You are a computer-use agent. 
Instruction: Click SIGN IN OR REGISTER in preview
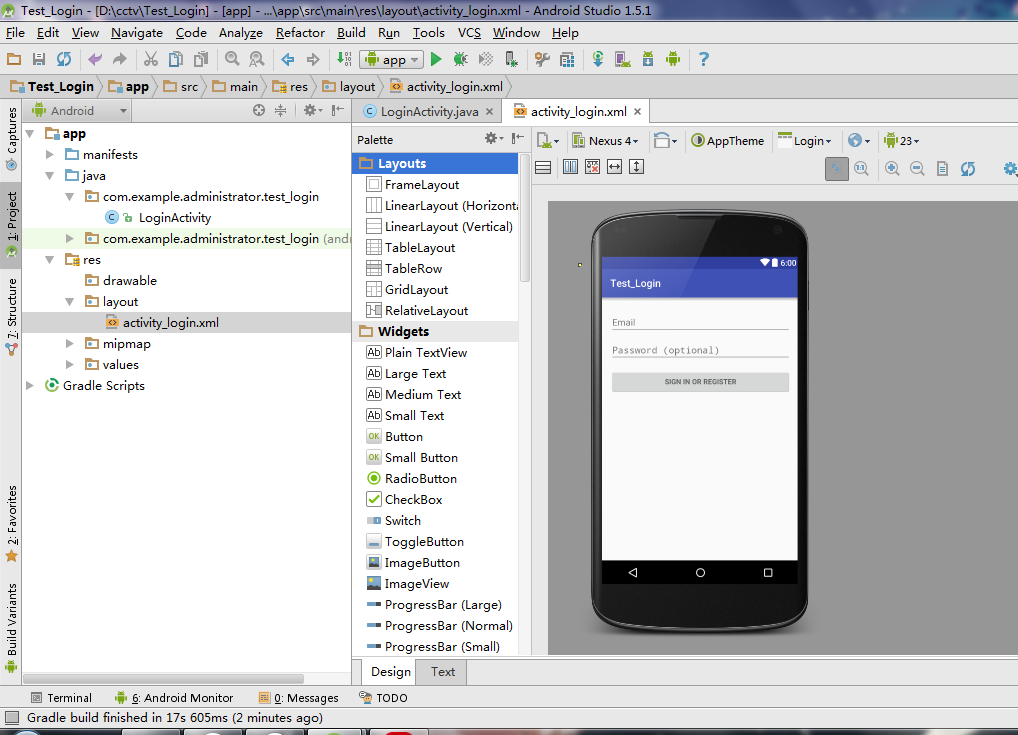tap(700, 382)
